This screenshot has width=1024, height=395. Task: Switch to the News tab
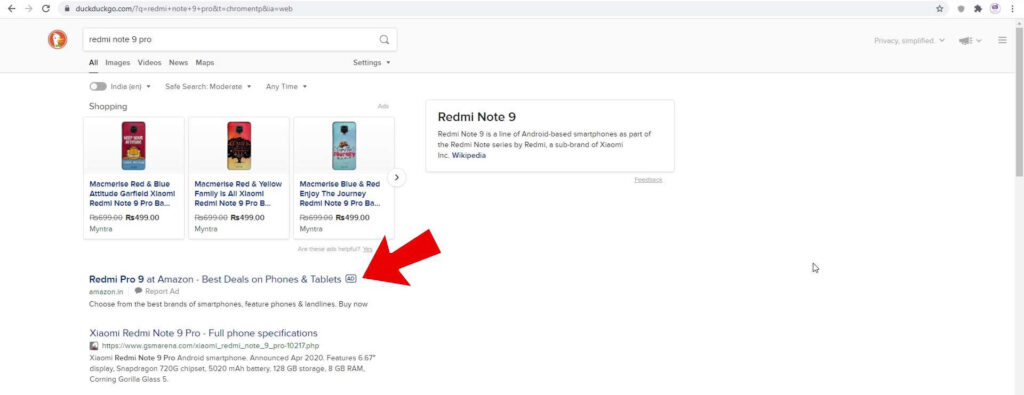point(178,63)
